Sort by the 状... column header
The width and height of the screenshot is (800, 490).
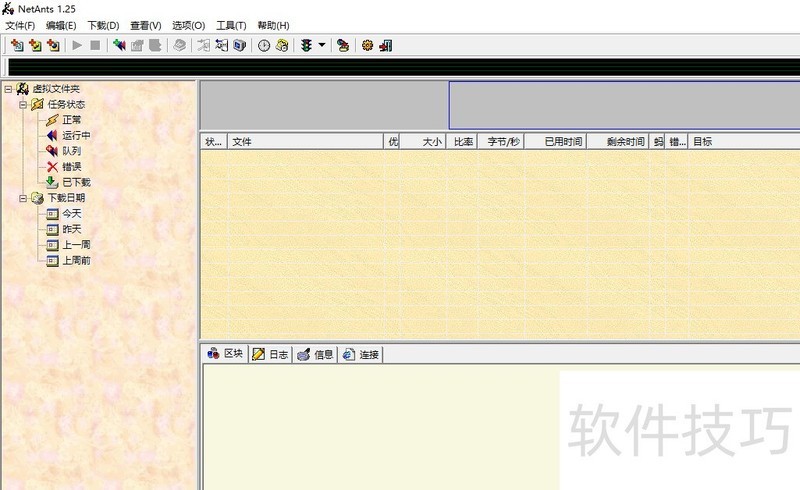tap(214, 141)
